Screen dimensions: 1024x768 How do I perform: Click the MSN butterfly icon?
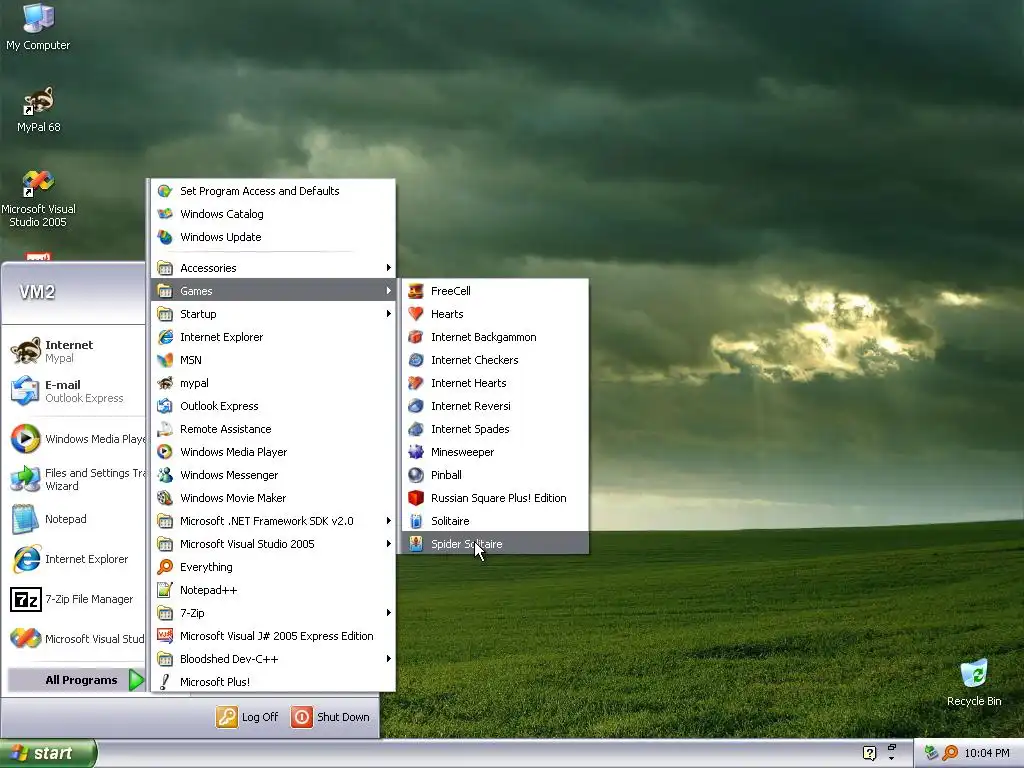[x=165, y=360]
